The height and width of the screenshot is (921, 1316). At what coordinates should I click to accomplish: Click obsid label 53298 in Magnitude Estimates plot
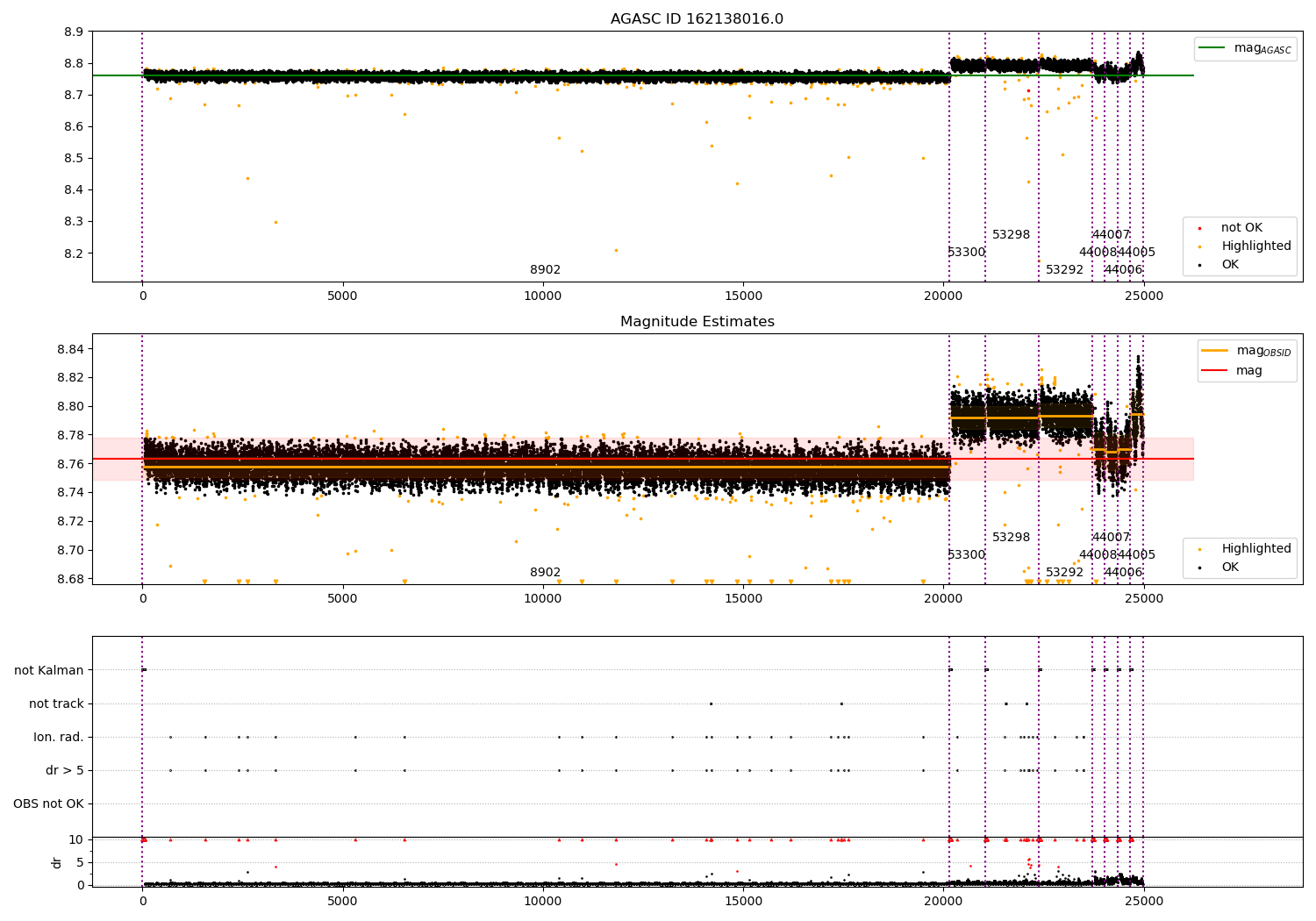[x=1011, y=538]
